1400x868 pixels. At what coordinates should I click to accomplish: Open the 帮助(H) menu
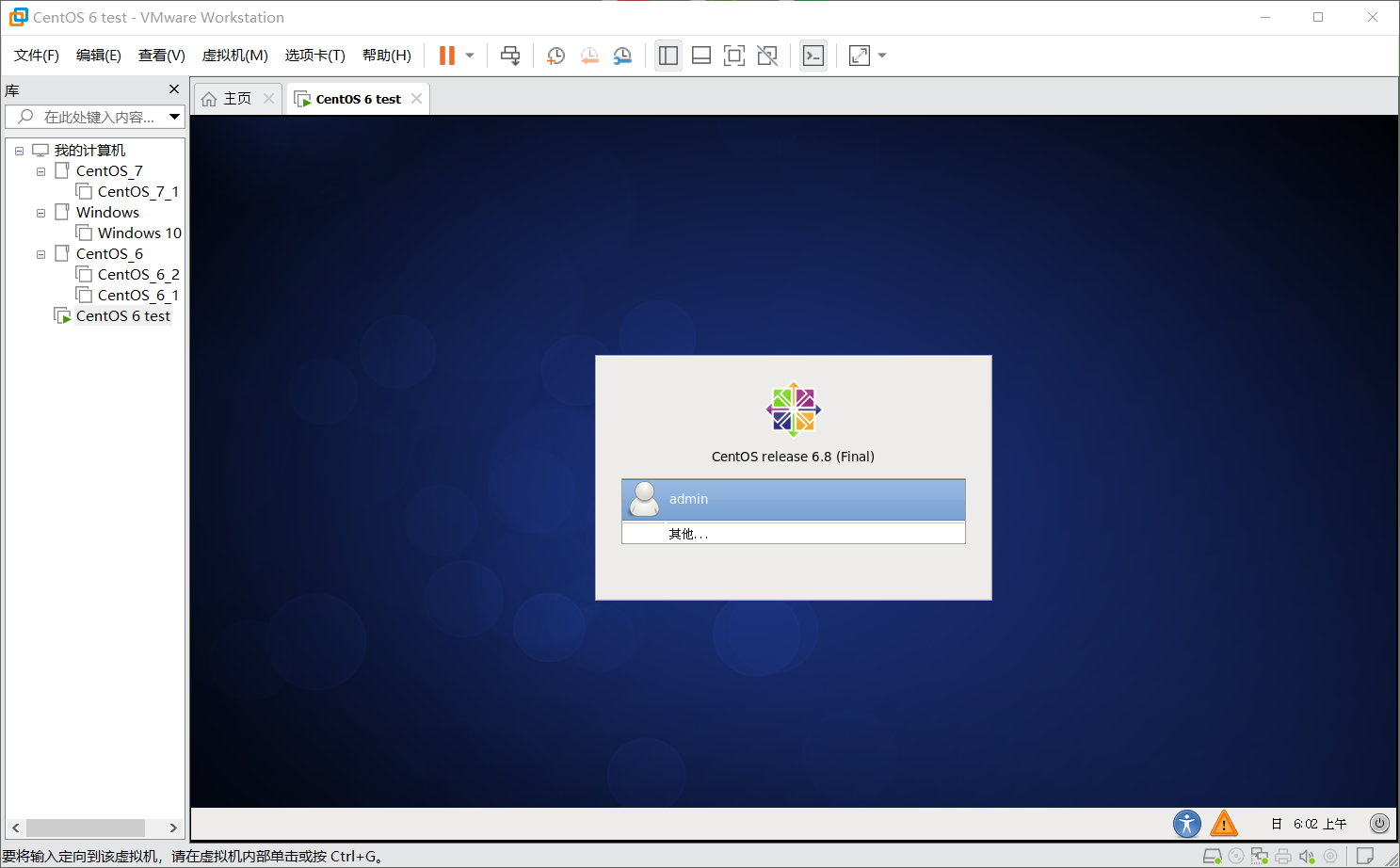pyautogui.click(x=387, y=56)
